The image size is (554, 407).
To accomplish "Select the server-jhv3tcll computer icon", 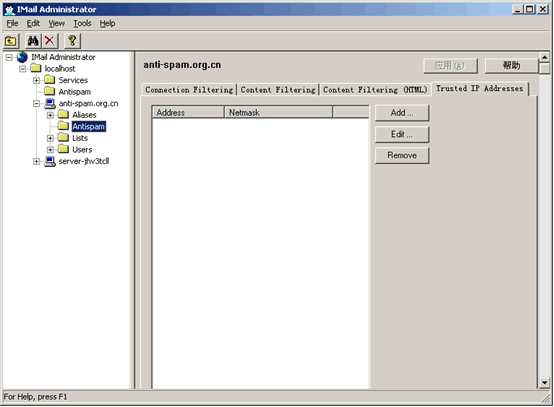I will 50,161.
